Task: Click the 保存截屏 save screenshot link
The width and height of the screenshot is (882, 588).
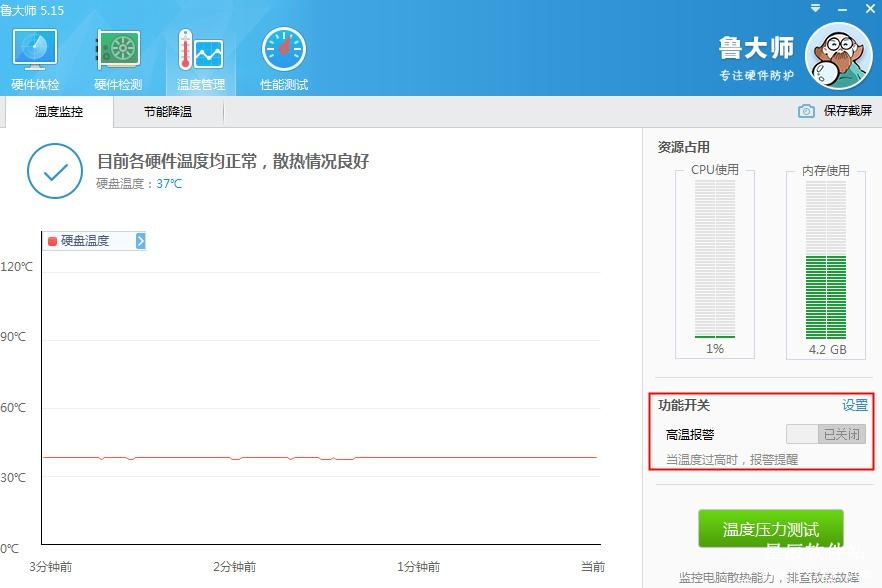Action: click(x=848, y=111)
